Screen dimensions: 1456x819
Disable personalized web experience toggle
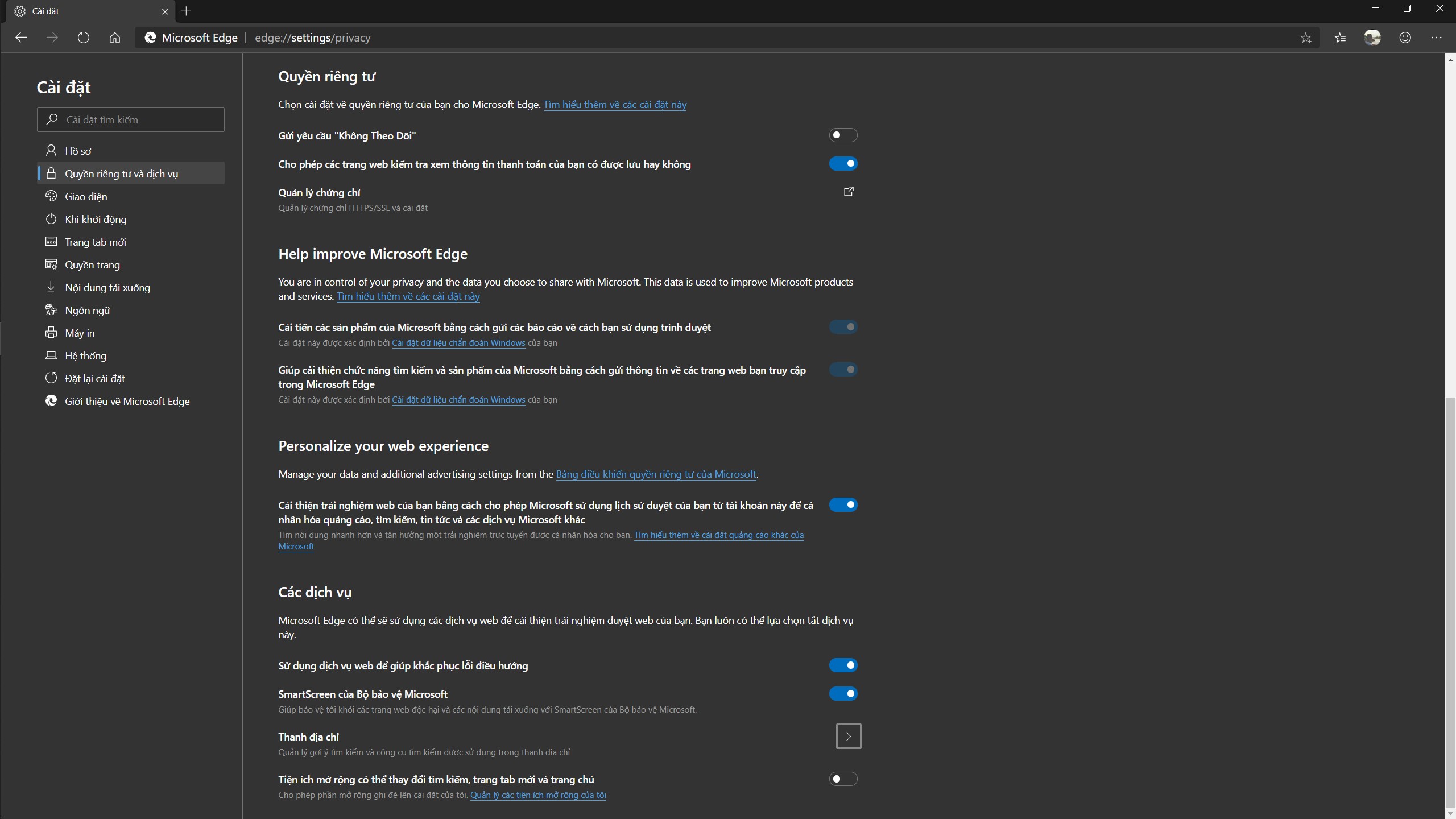[x=843, y=505]
